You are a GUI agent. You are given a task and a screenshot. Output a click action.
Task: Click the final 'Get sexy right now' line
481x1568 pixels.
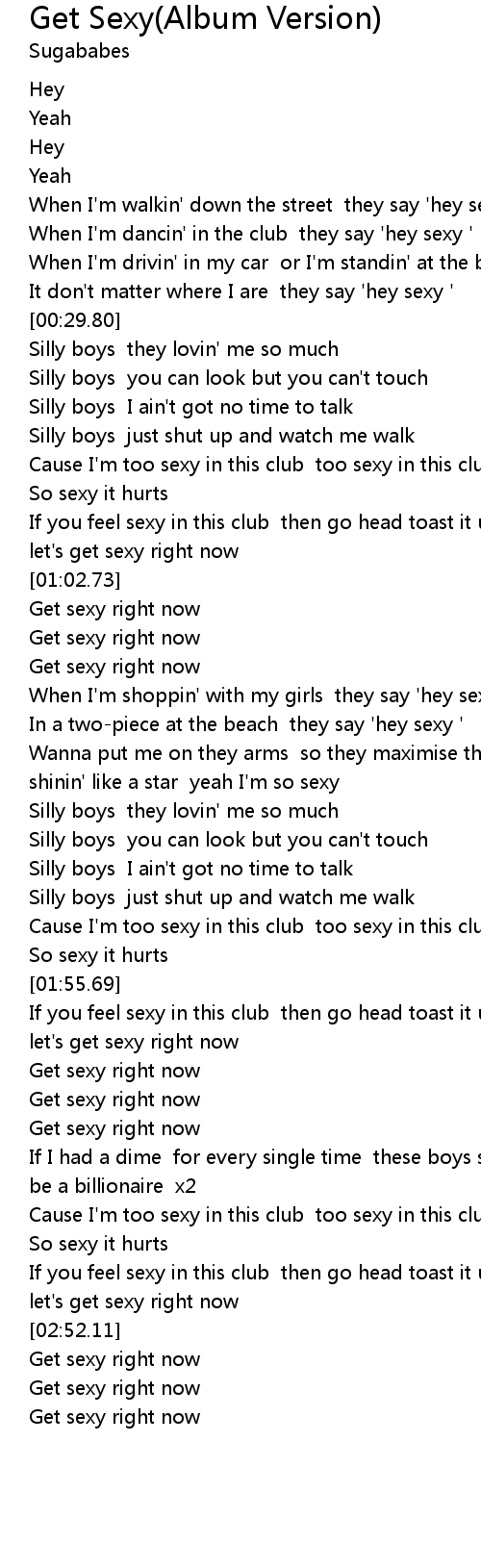click(x=115, y=1417)
